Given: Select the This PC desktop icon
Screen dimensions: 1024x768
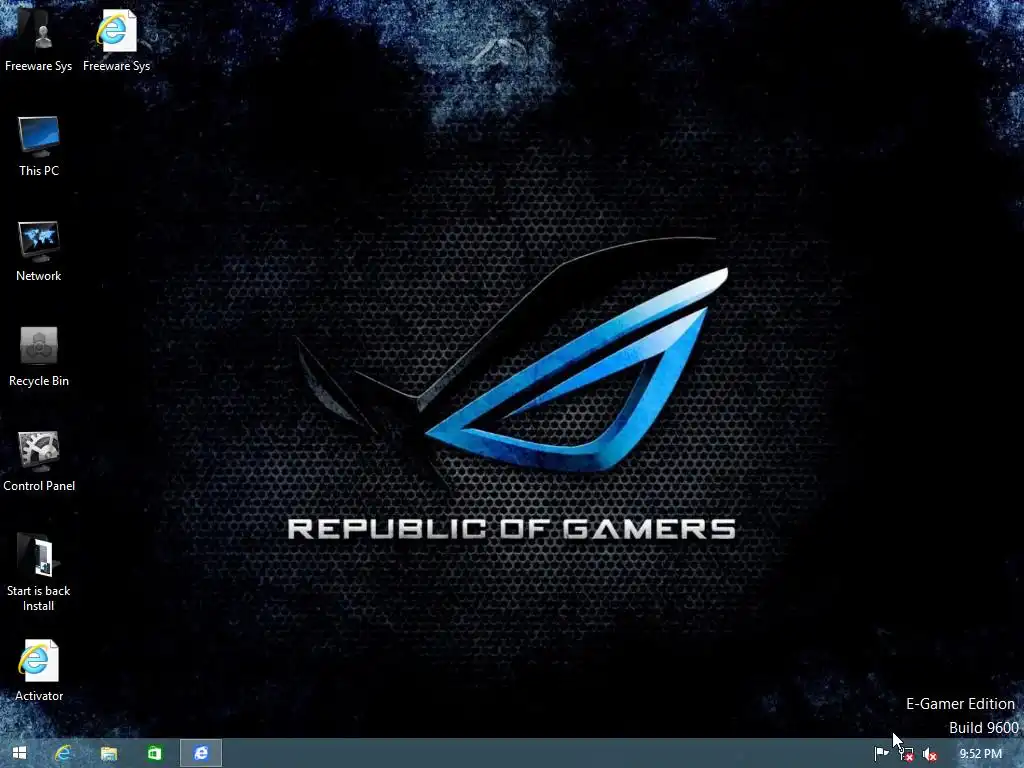Looking at the screenshot, I should [39, 146].
